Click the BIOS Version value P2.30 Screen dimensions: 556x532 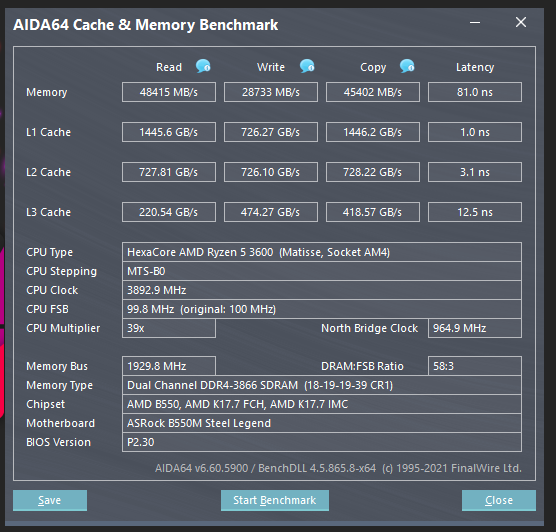322,442
